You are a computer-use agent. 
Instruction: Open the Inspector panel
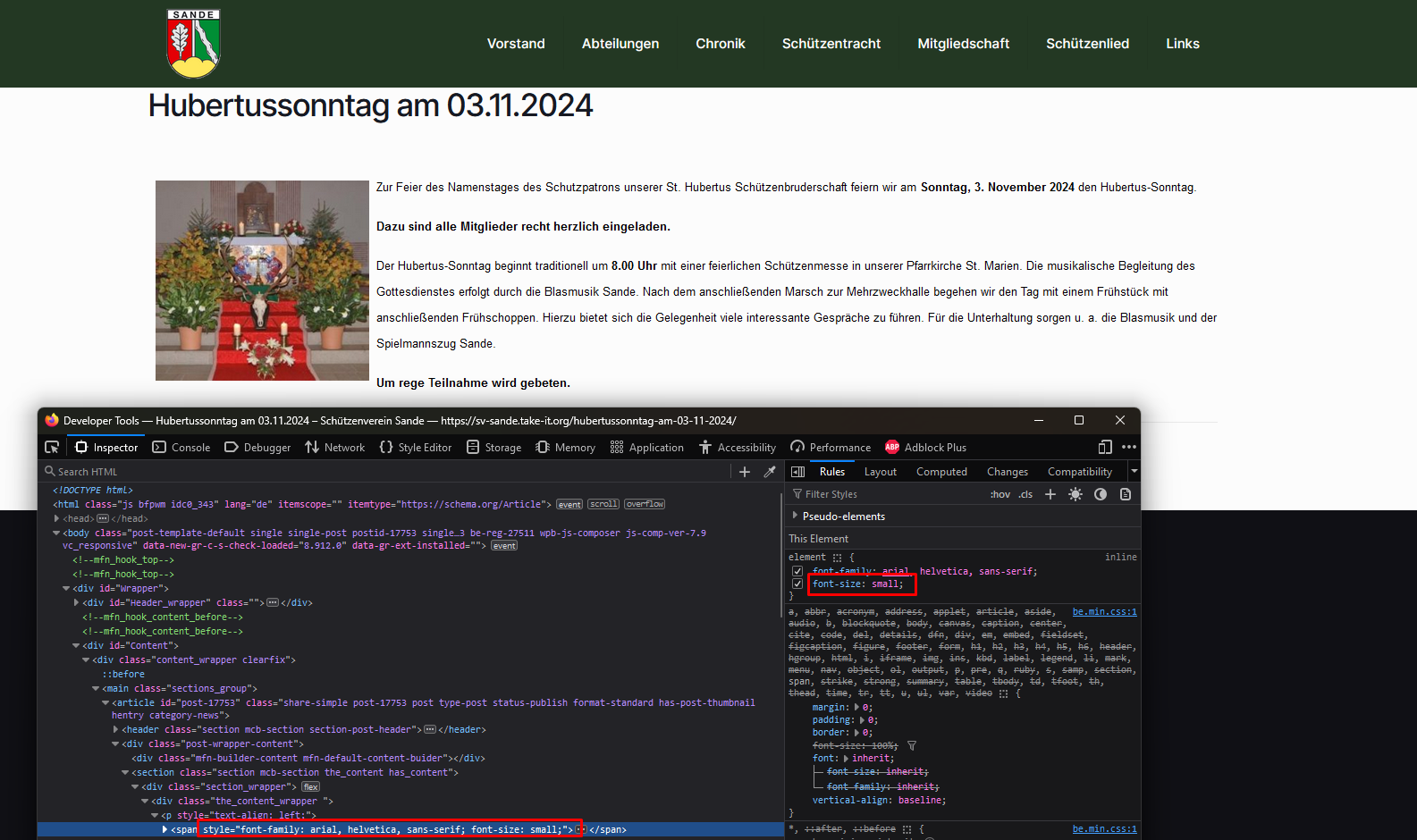pyautogui.click(x=107, y=447)
